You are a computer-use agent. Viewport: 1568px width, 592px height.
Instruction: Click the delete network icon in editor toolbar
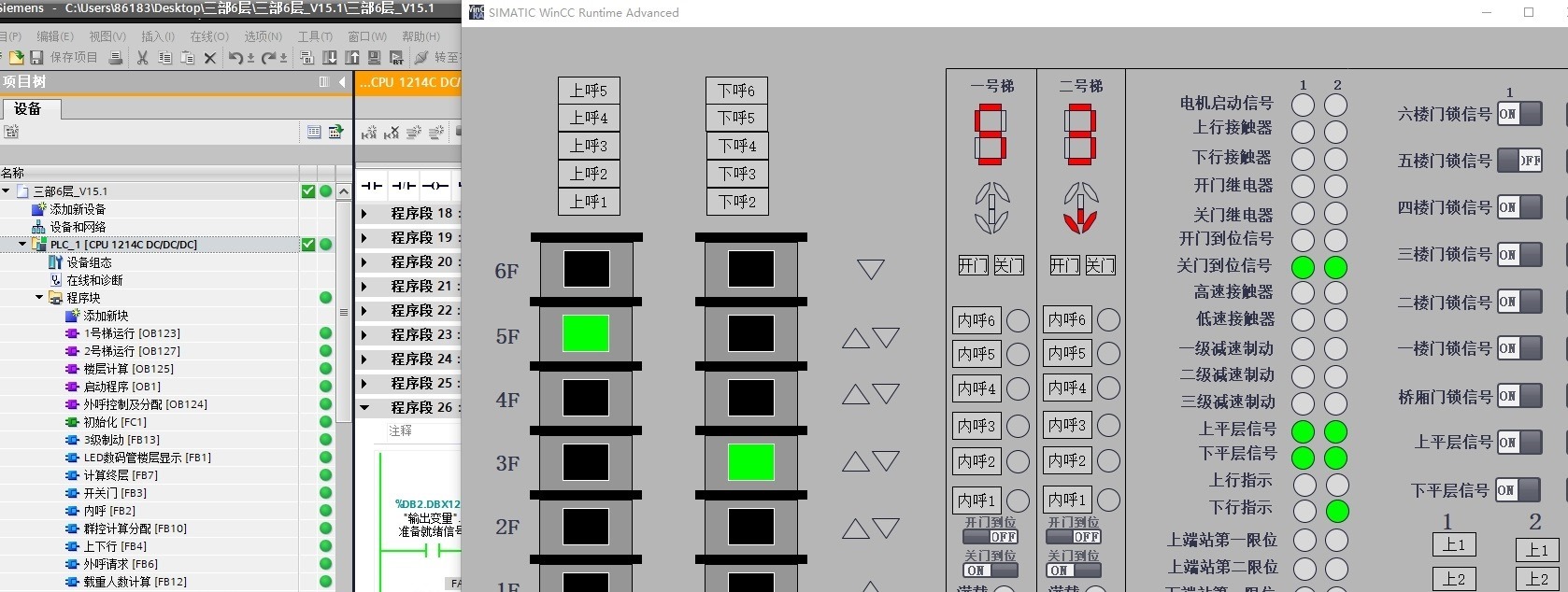tap(392, 133)
